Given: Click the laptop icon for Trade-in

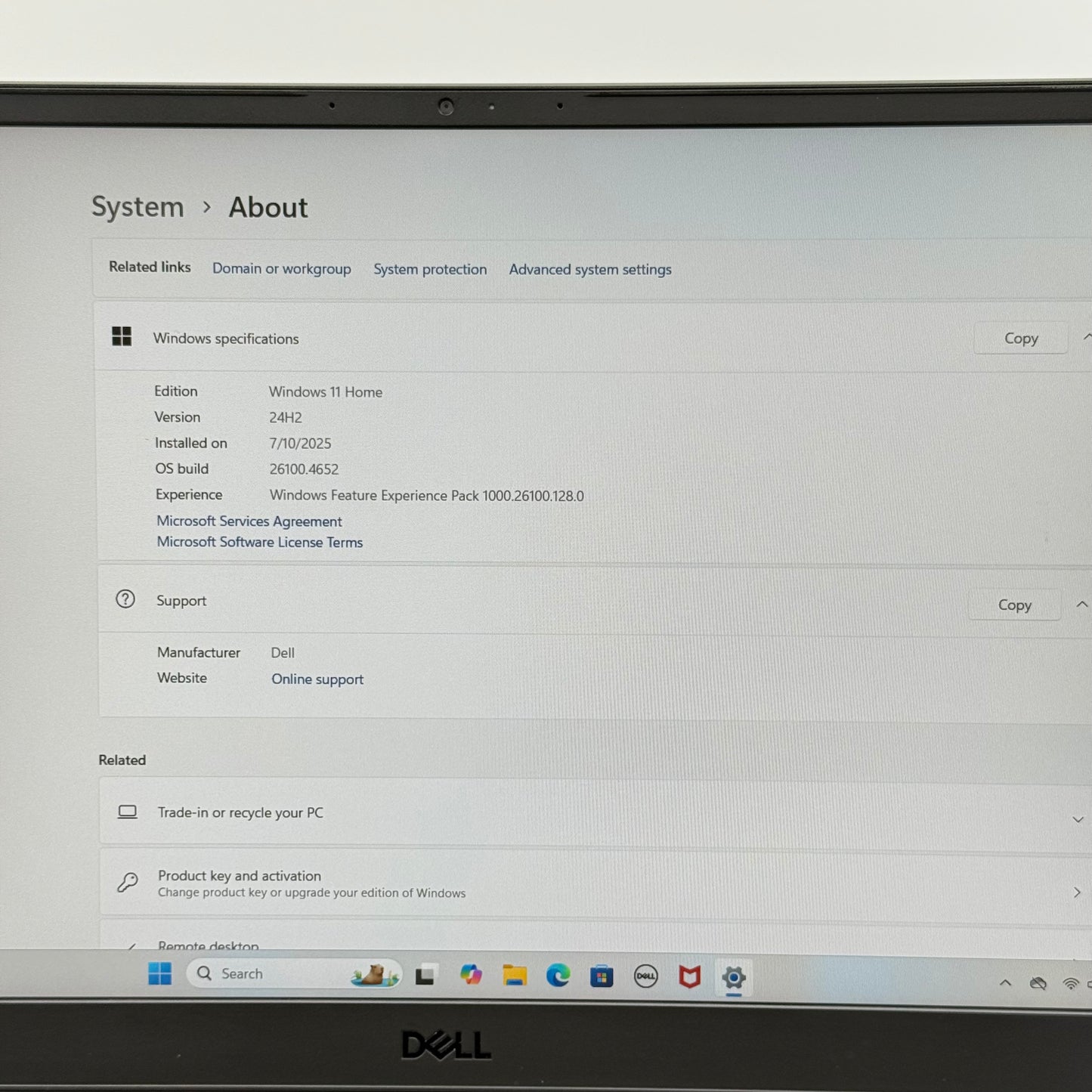Looking at the screenshot, I should click(x=128, y=812).
